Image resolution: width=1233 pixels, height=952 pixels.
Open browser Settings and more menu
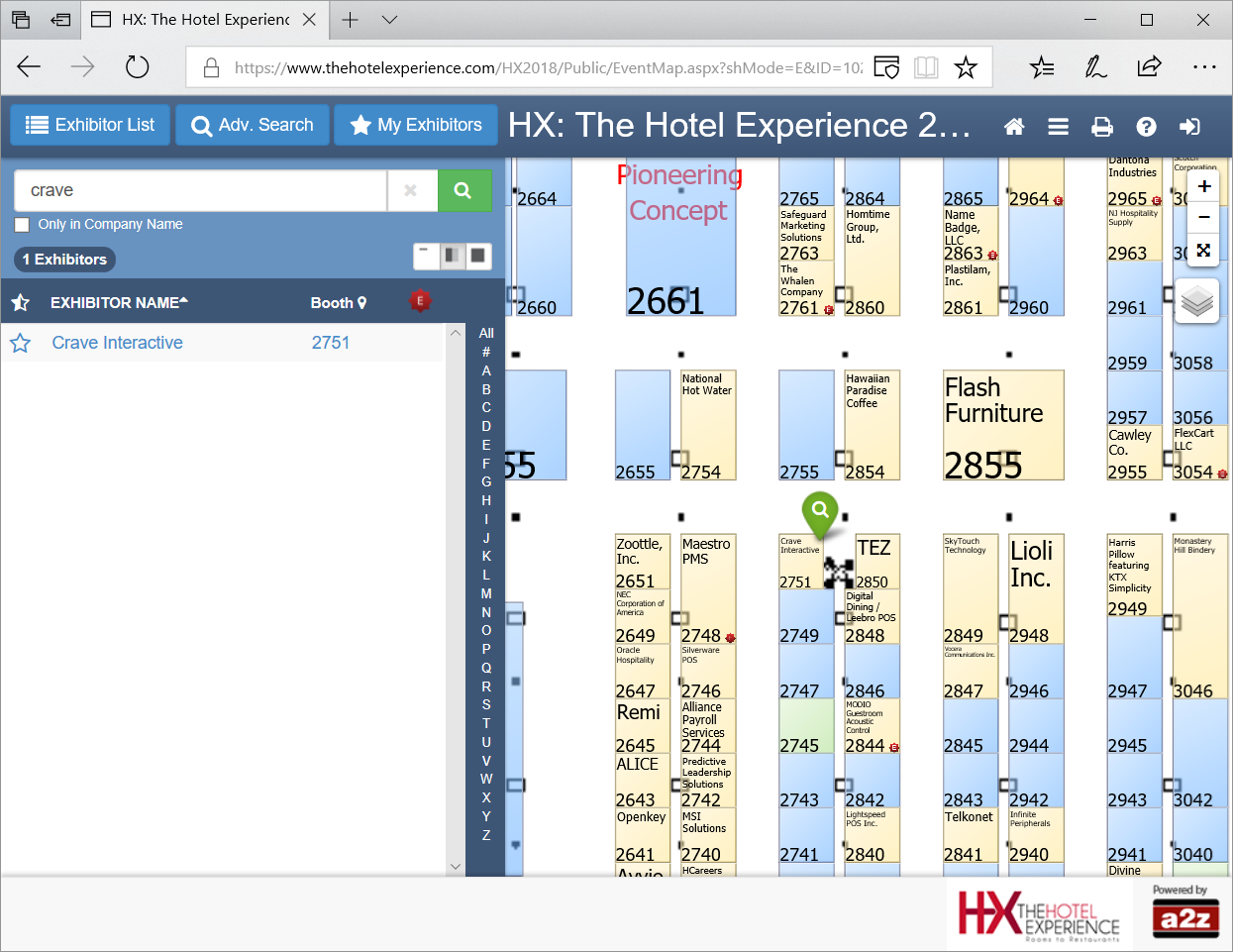[1204, 67]
